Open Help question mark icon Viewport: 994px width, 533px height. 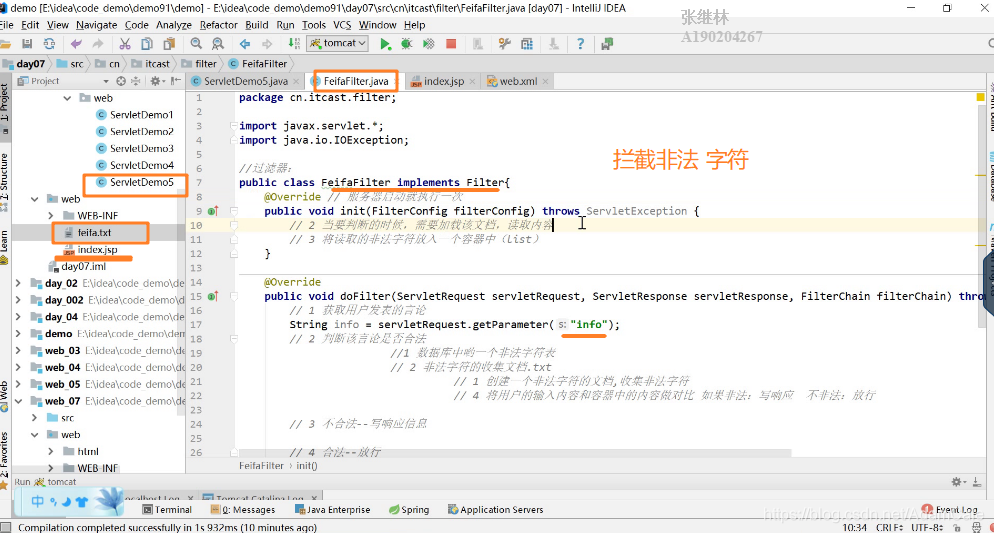(580, 44)
